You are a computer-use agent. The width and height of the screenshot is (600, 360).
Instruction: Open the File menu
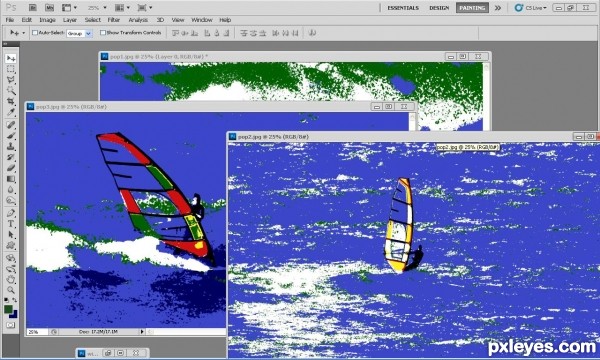click(10, 20)
